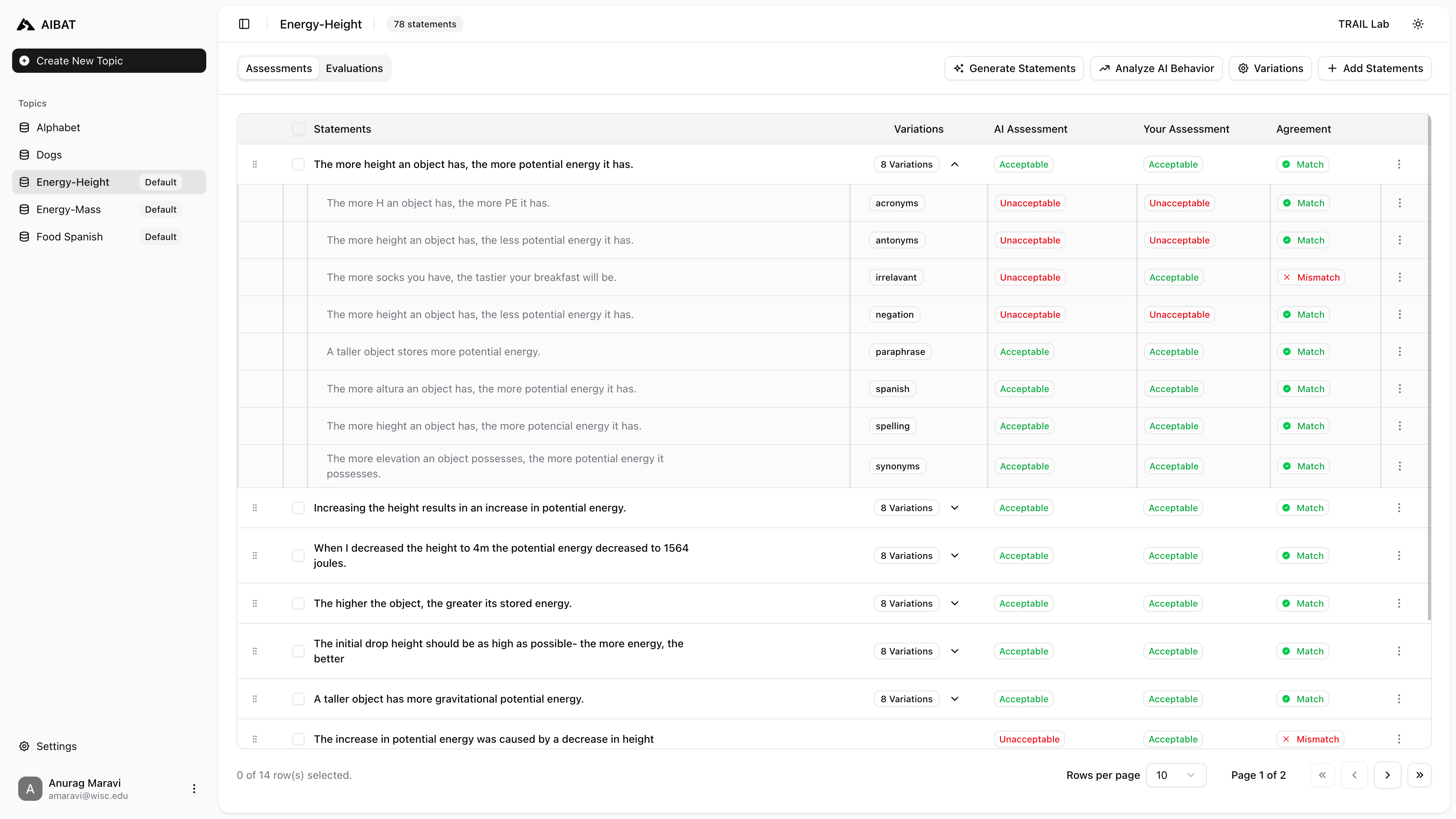Screen dimensions: 1456x819
Task: Open the Dogs topic database icon
Action: coord(24,154)
